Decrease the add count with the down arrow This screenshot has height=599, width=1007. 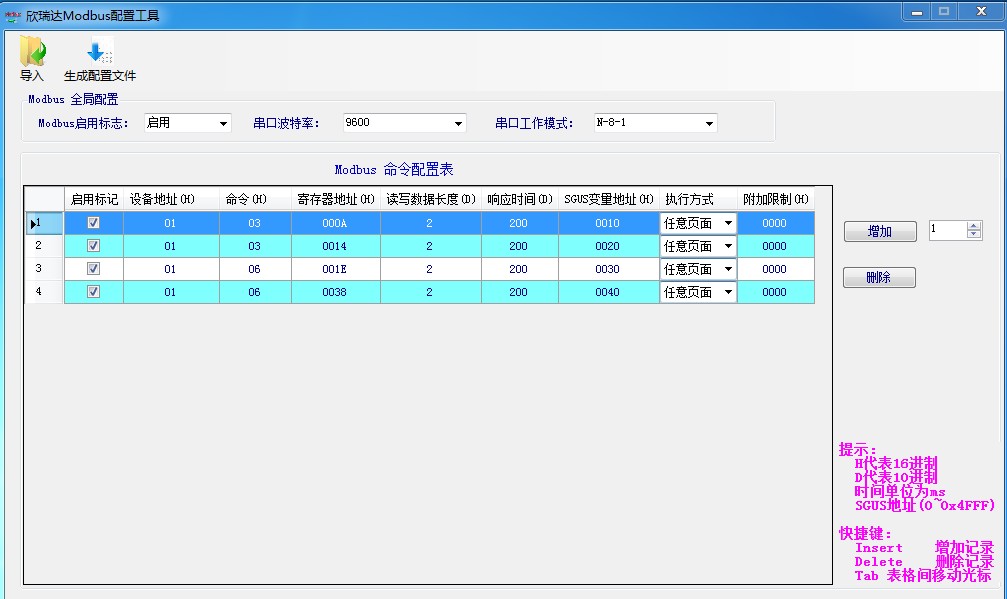[x=974, y=235]
